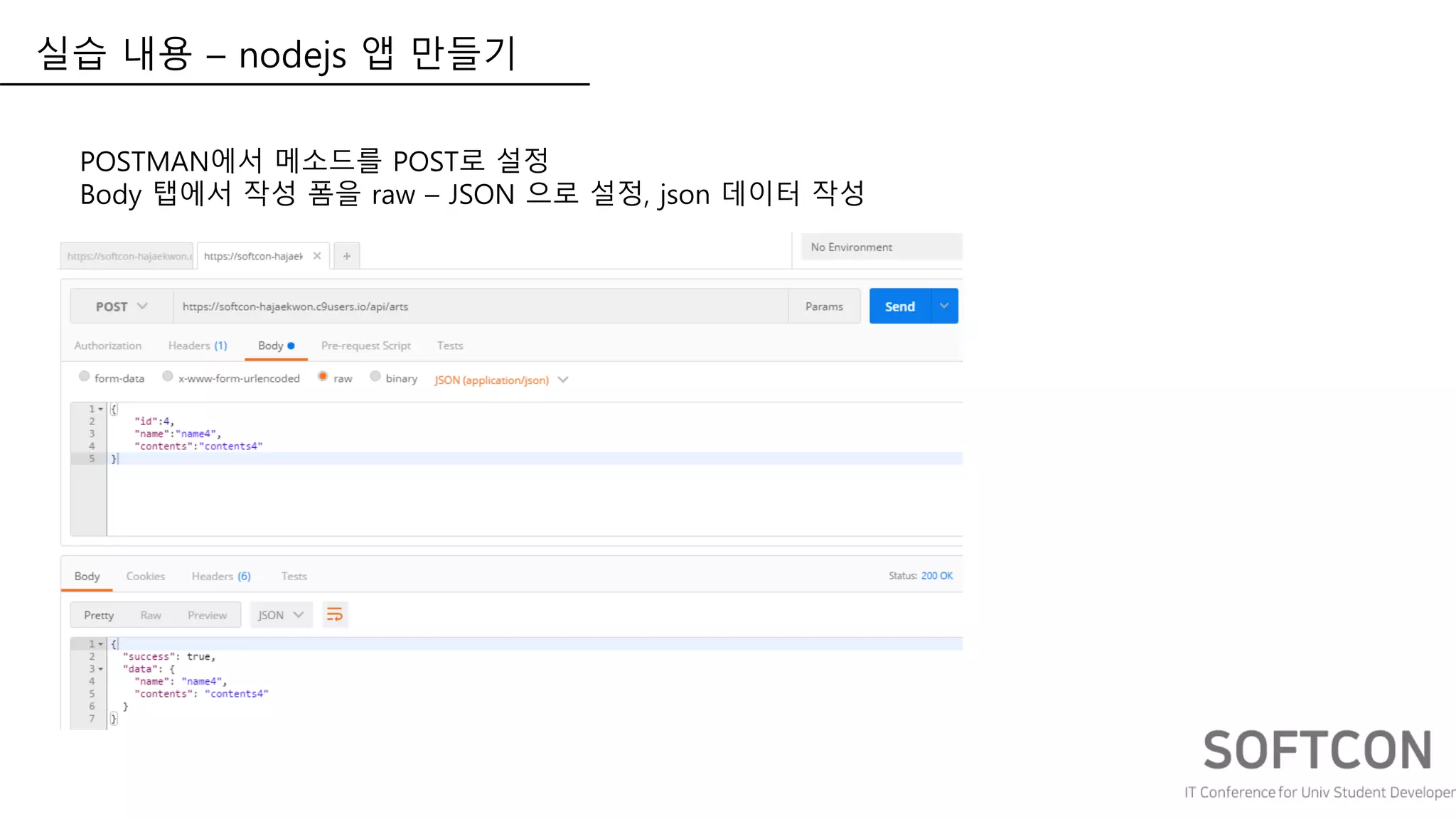The height and width of the screenshot is (819, 1456).
Task: Open the No Environment selector
Action: (882, 247)
